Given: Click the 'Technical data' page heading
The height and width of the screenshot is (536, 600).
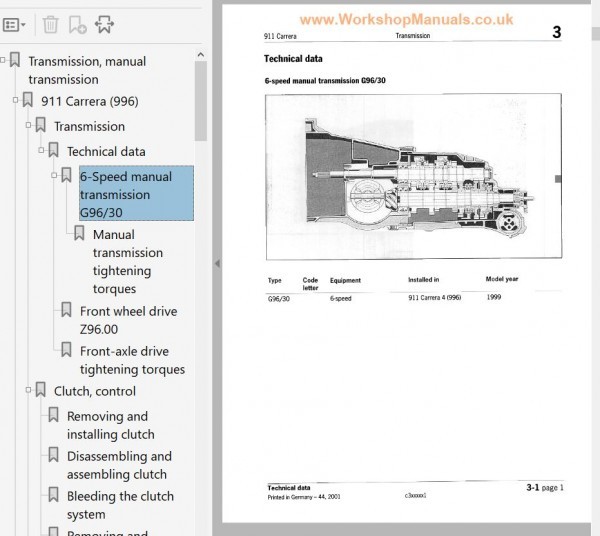Looking at the screenshot, I should [293, 59].
